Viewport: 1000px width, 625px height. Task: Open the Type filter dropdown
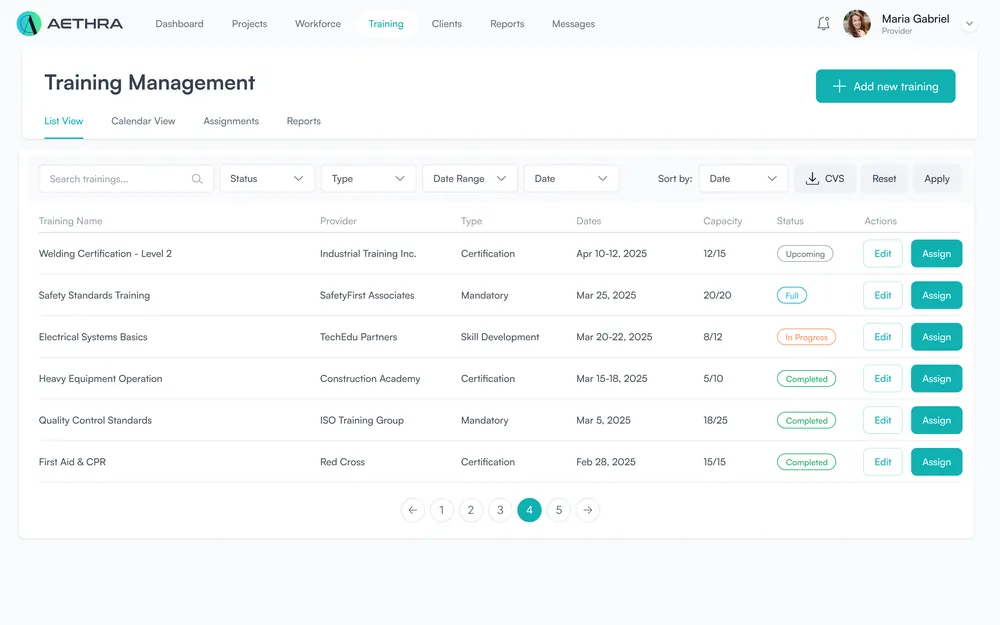pyautogui.click(x=368, y=179)
